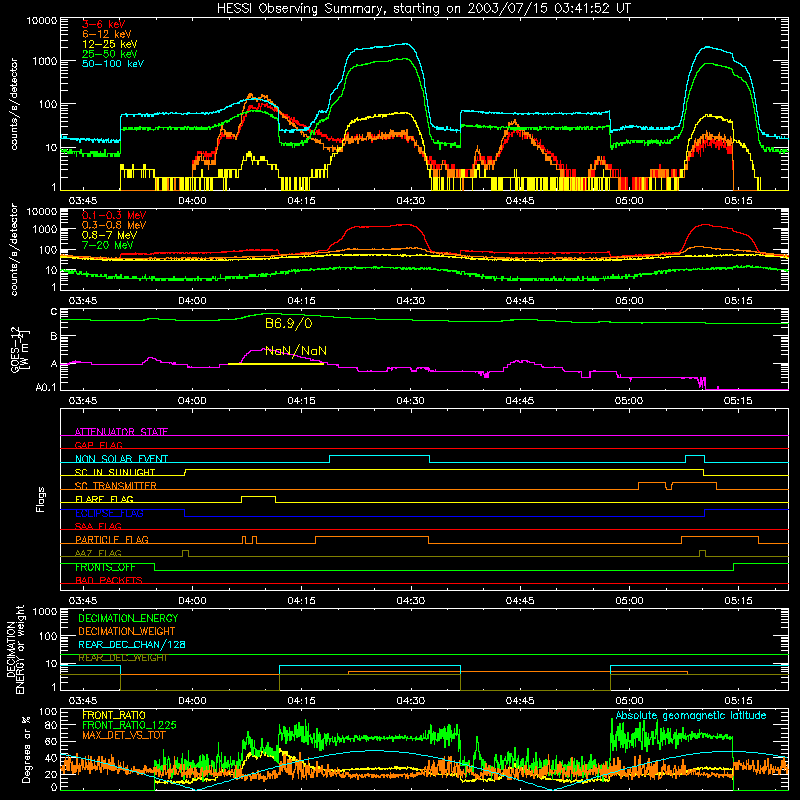Select the 3-6 keV legend label
The height and width of the screenshot is (800, 800).
[104, 24]
